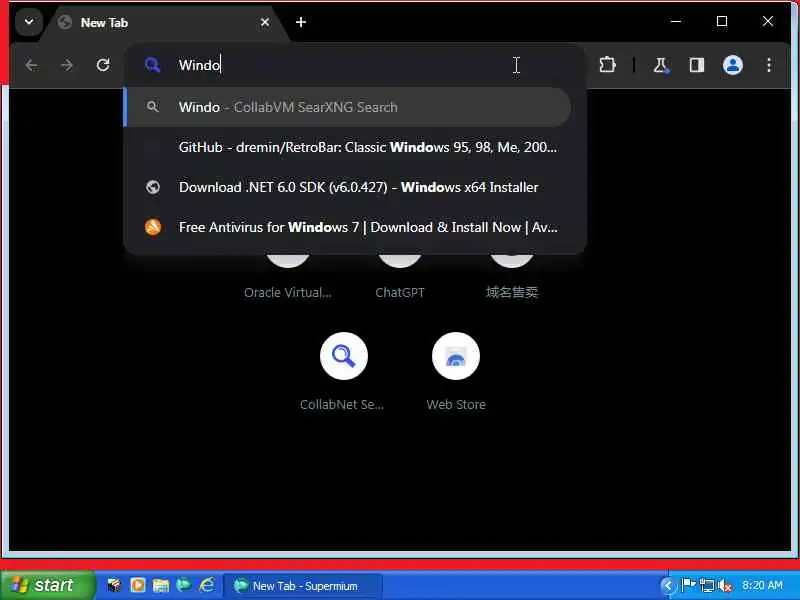
Task: Open the GitHub dremin/RetroBar suggestion
Action: 355,147
